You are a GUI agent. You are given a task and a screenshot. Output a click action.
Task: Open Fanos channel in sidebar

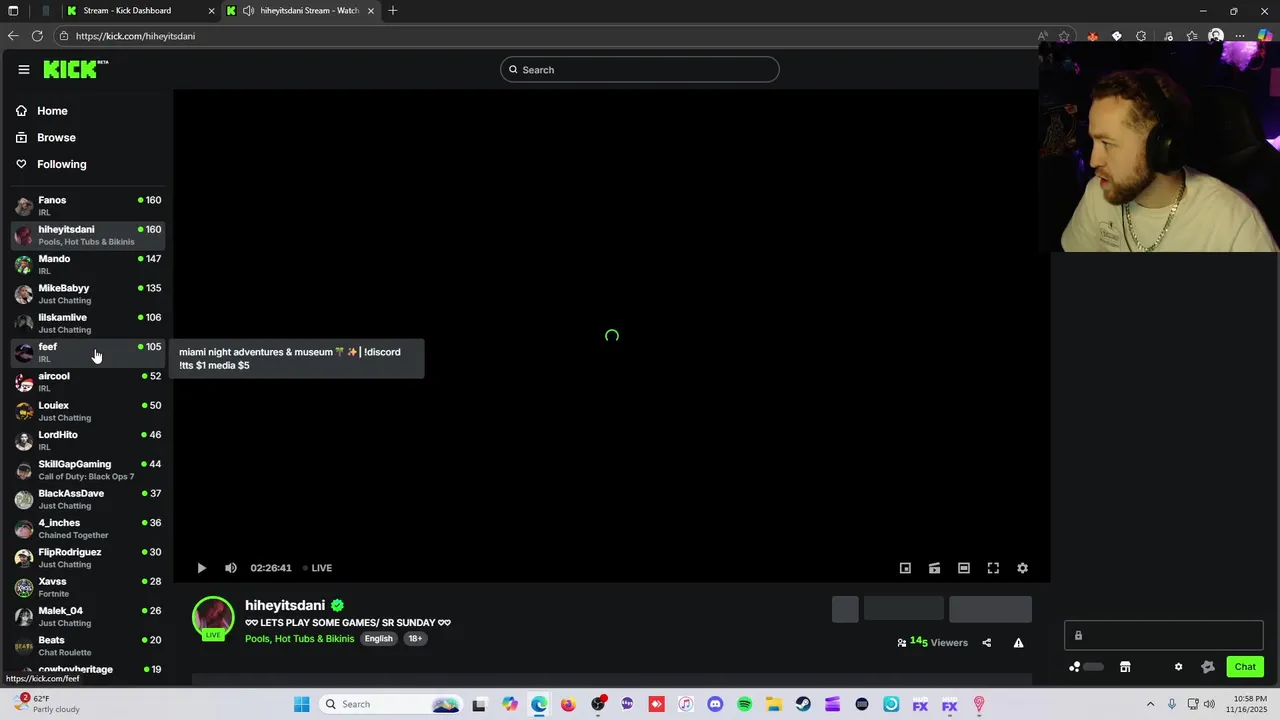(x=88, y=206)
